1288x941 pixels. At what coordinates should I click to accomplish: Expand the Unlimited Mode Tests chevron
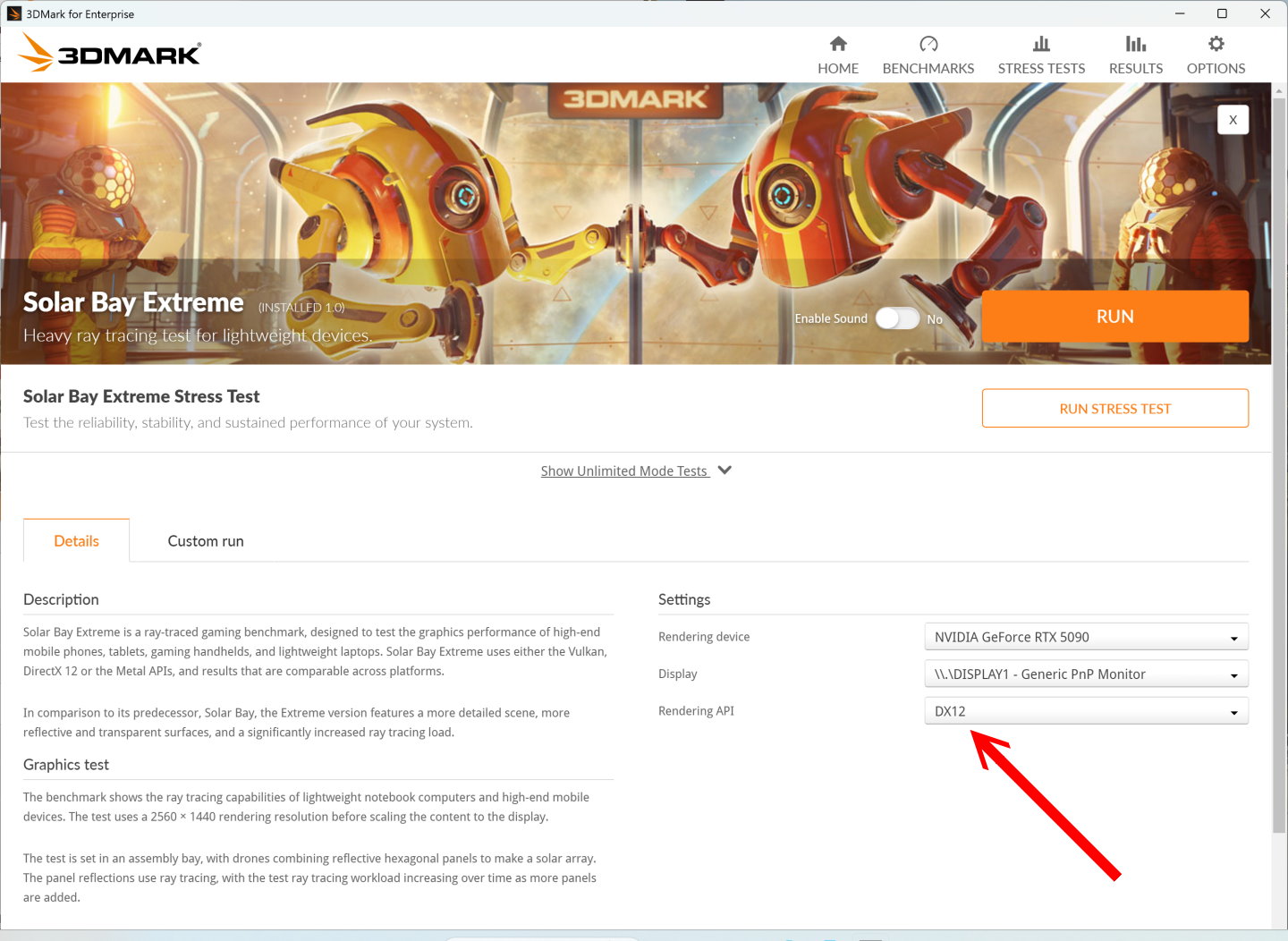[x=724, y=470]
